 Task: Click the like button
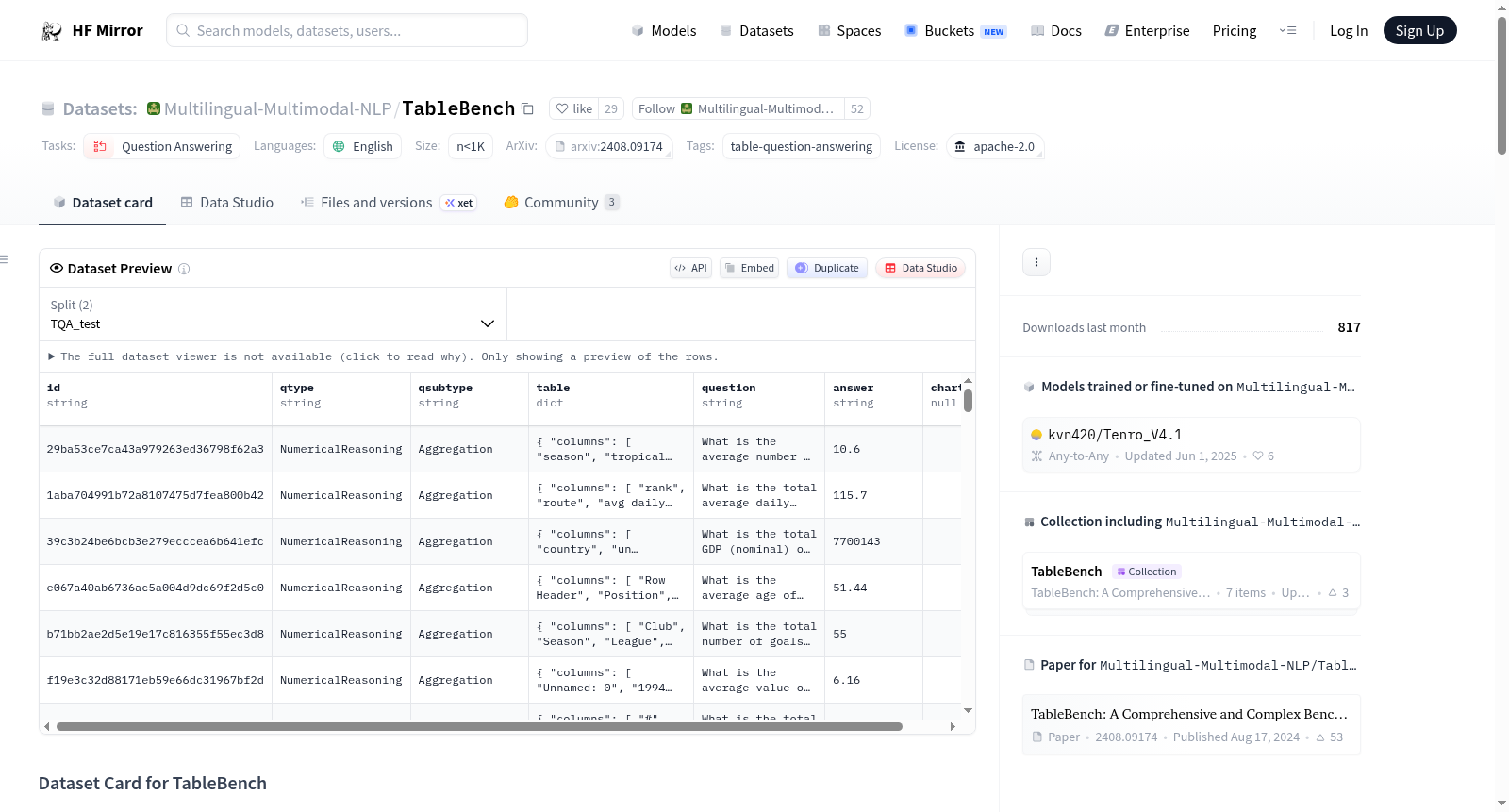click(x=573, y=109)
